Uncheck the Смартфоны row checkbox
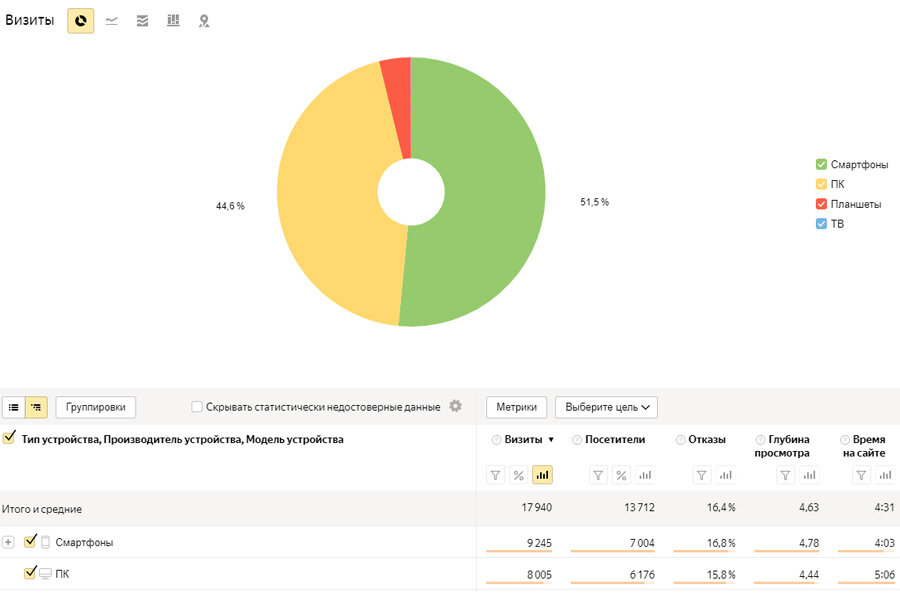 point(30,541)
